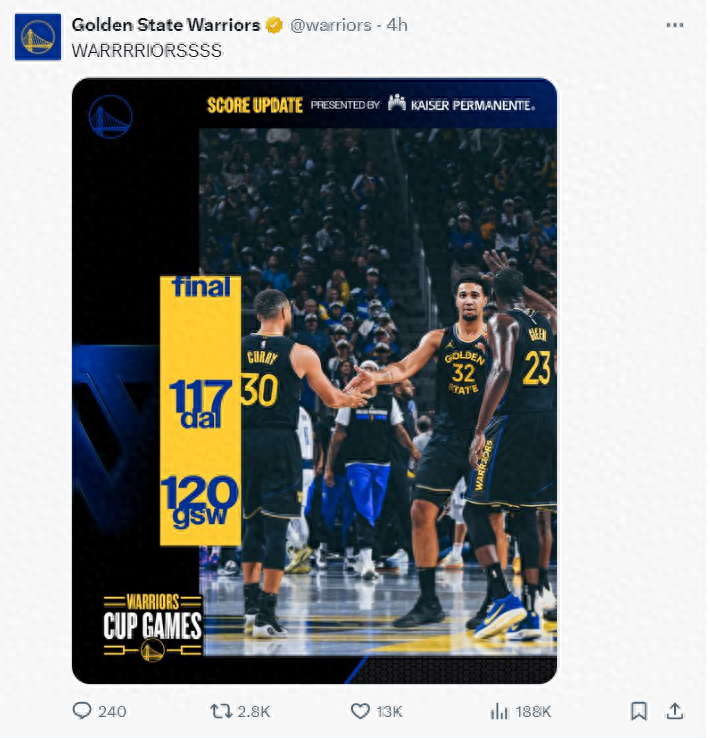Open the Warriors profile avatar
710x738 pixels.
pos(38,37)
